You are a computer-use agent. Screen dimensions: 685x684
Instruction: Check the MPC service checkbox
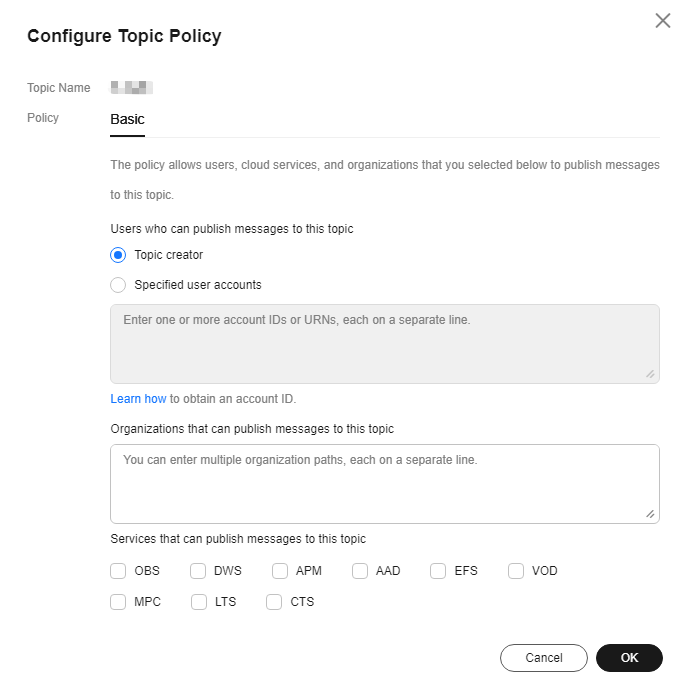tap(118, 602)
